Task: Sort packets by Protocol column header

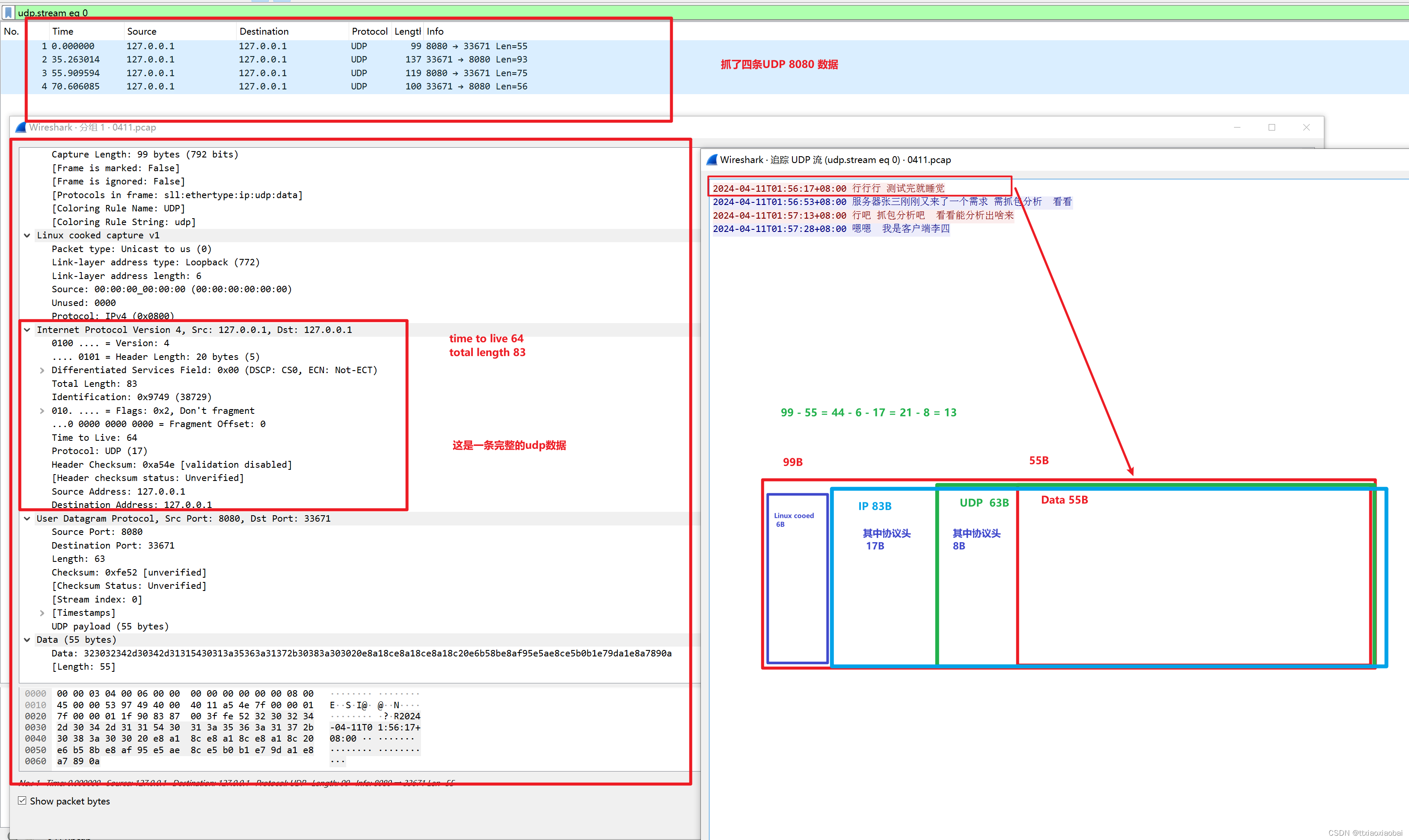Action: tap(369, 32)
